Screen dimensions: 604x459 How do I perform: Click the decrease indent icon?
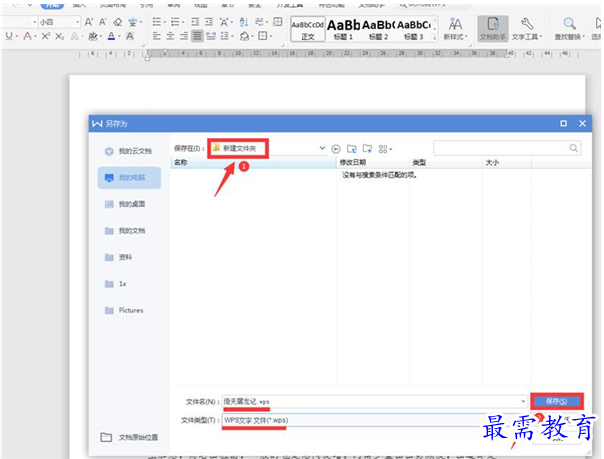[195, 22]
